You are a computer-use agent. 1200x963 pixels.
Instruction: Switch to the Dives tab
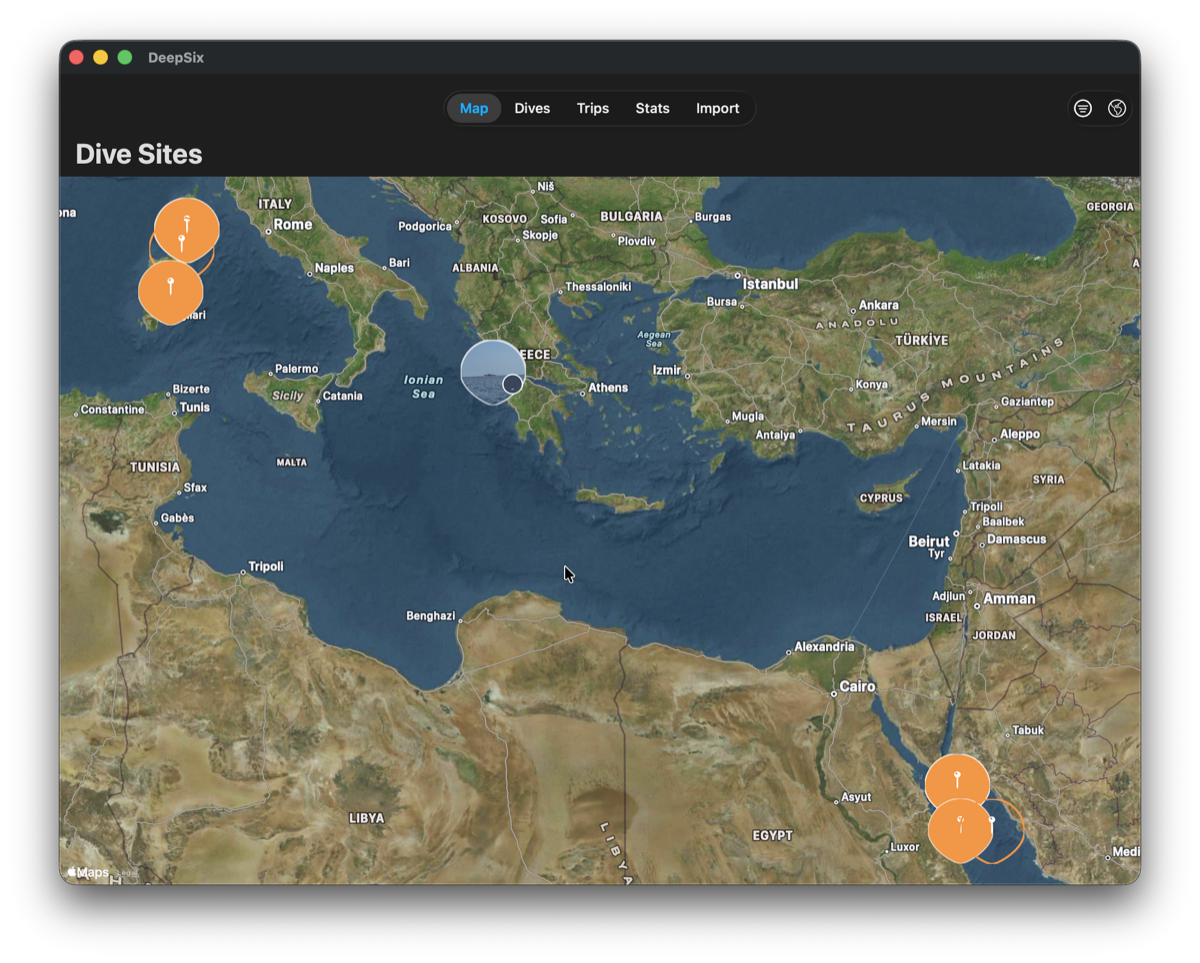click(532, 108)
